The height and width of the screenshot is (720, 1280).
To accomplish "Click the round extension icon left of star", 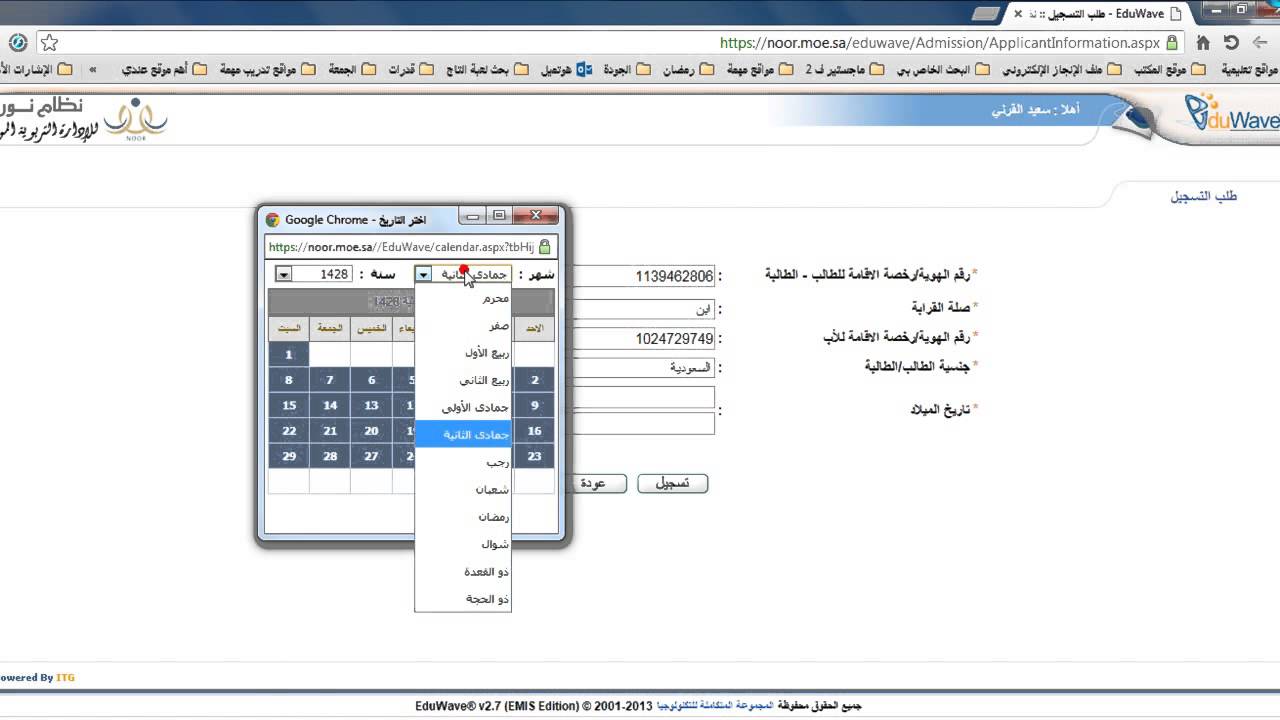I will pyautogui.click(x=18, y=43).
